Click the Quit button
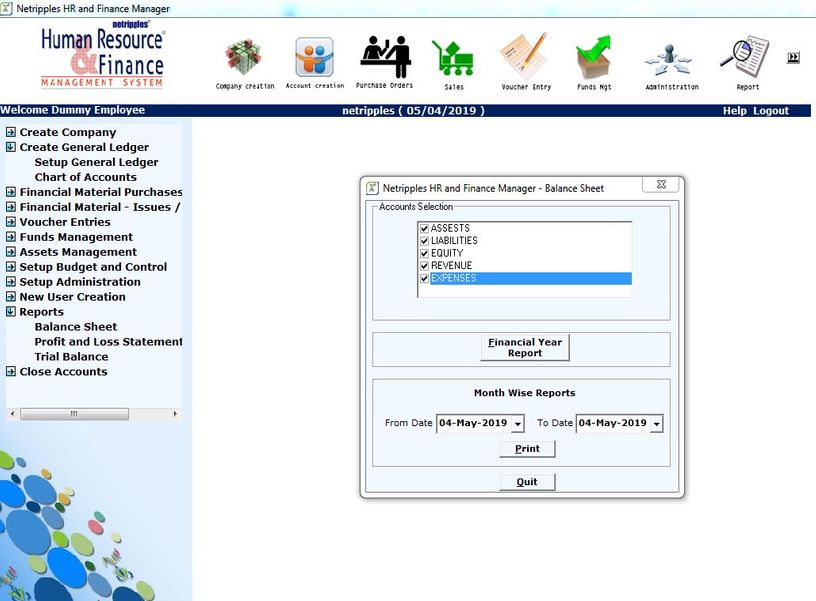 [x=527, y=482]
